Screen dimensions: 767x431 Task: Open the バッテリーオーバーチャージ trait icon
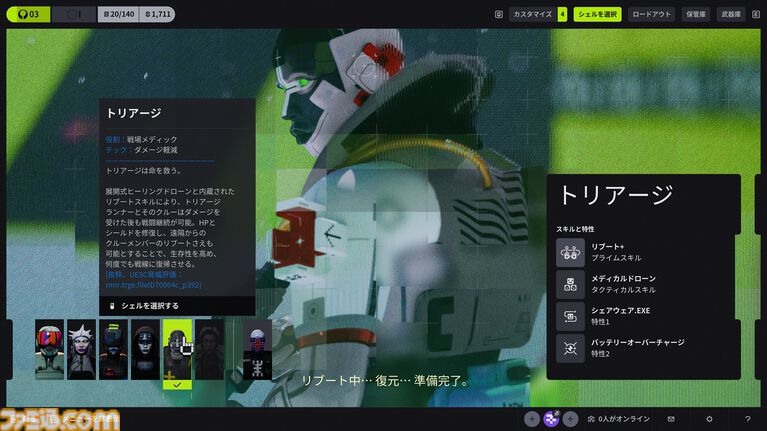click(570, 348)
